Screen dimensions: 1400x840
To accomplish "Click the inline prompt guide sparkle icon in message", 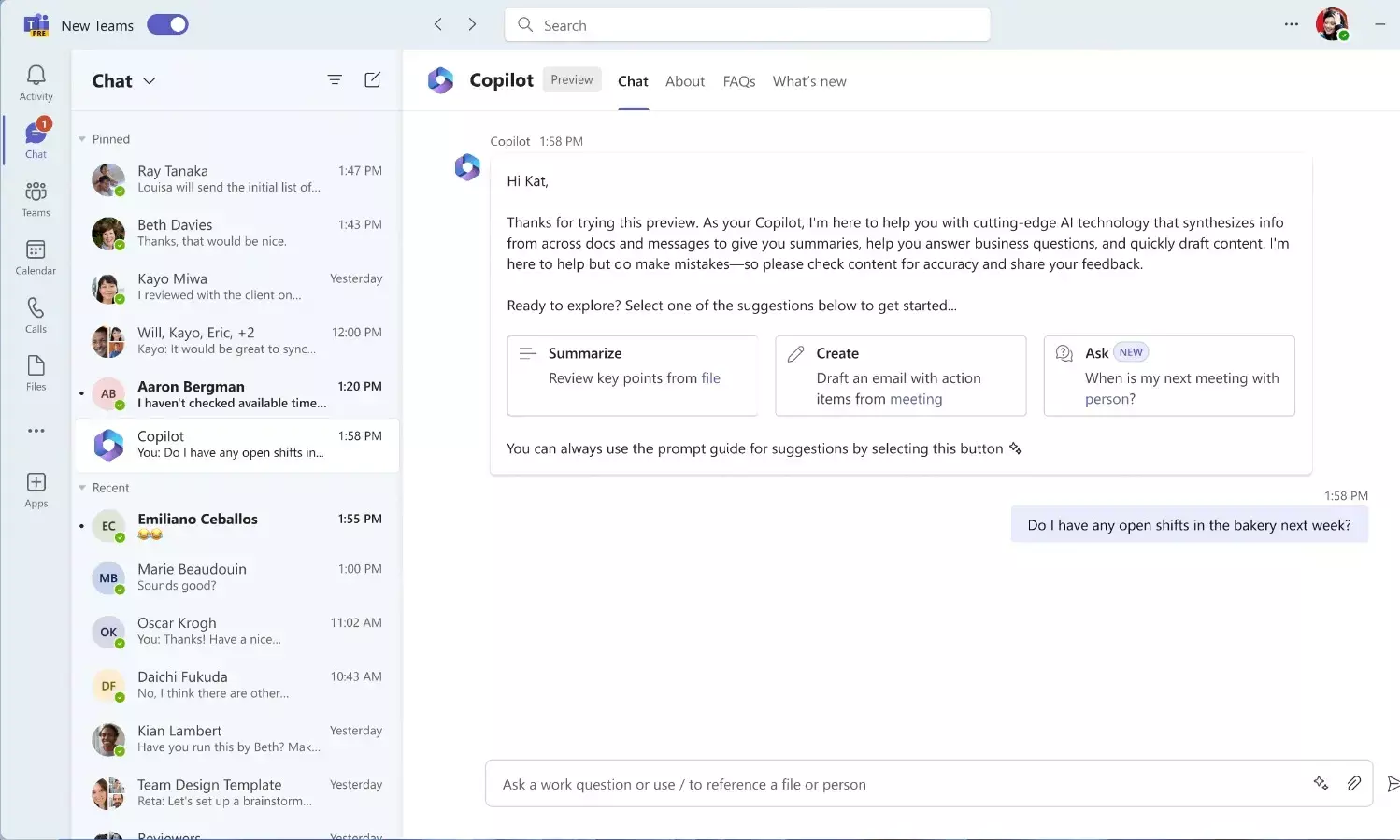I will pos(1016,449).
